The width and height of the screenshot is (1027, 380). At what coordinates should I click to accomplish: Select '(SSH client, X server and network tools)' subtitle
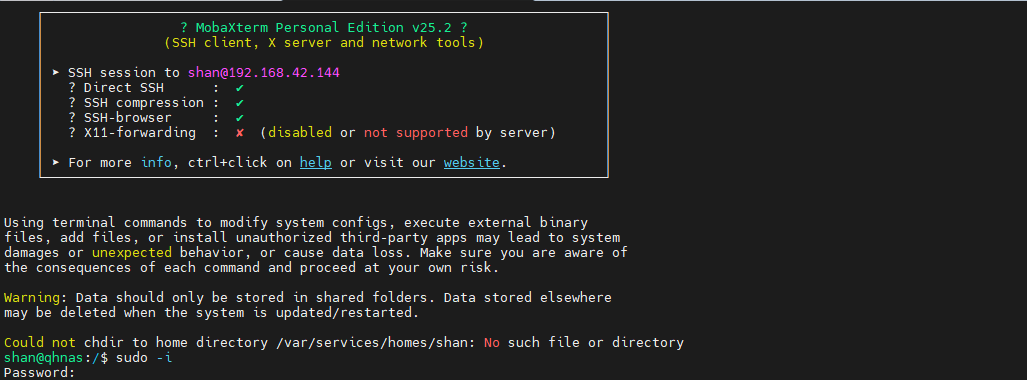tap(324, 43)
